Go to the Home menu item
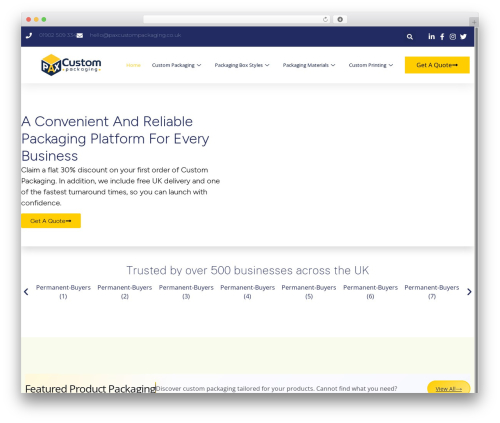The image size is (500, 423). click(x=133, y=65)
